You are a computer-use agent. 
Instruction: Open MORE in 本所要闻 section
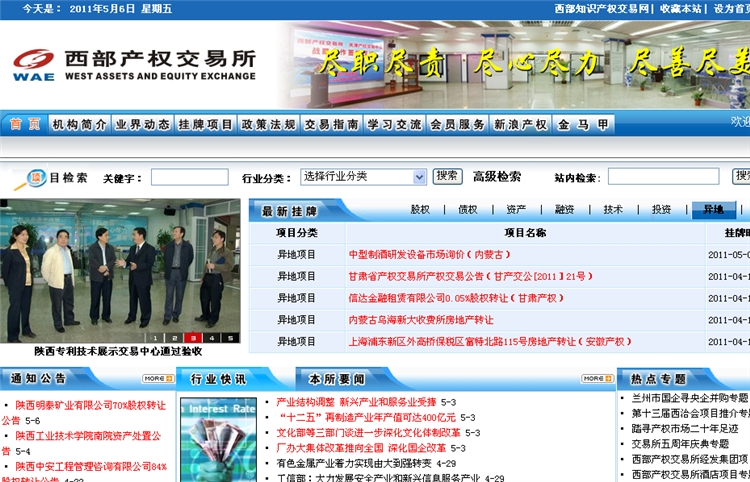pos(597,379)
